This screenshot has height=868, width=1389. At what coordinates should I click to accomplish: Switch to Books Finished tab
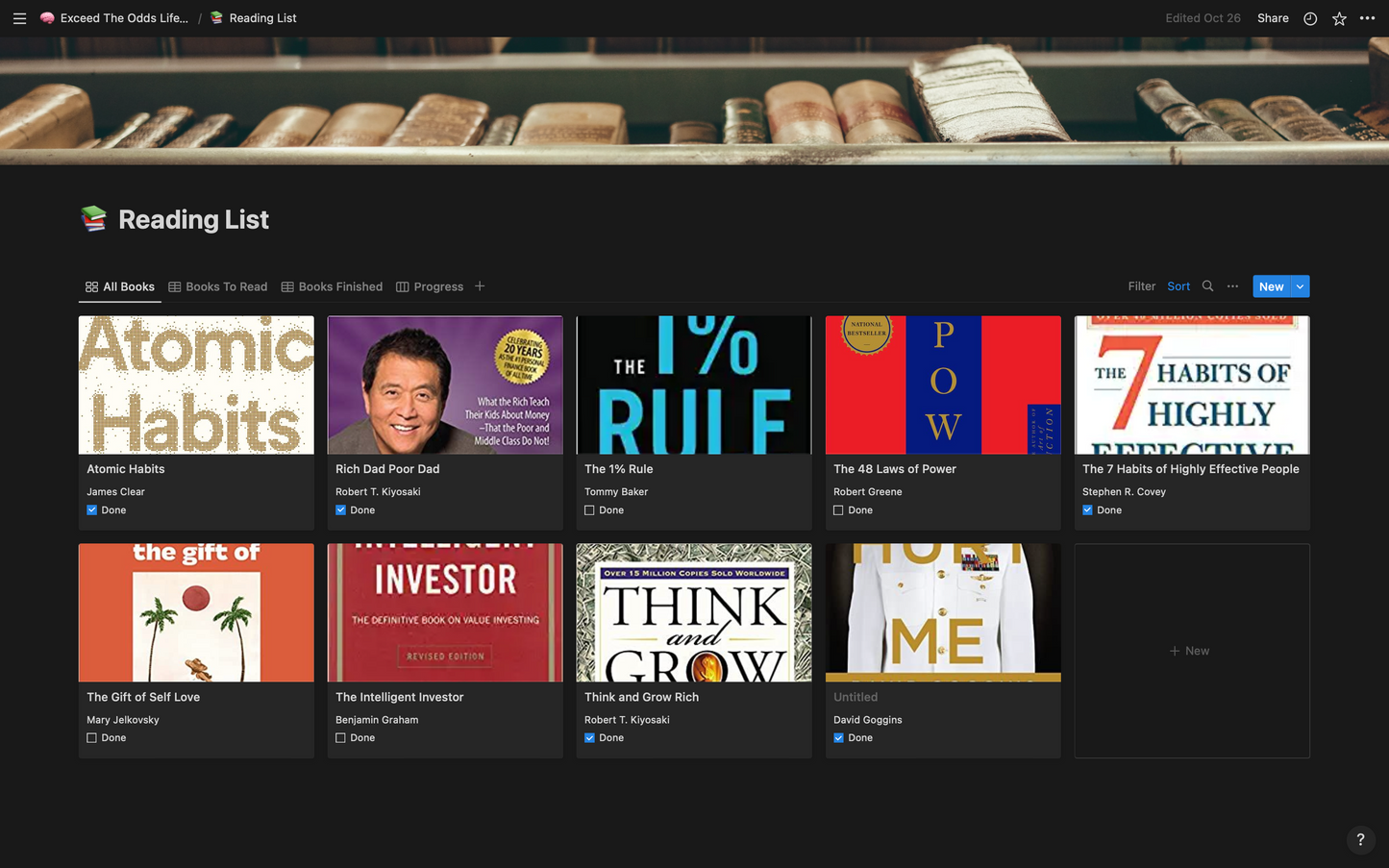tap(332, 286)
